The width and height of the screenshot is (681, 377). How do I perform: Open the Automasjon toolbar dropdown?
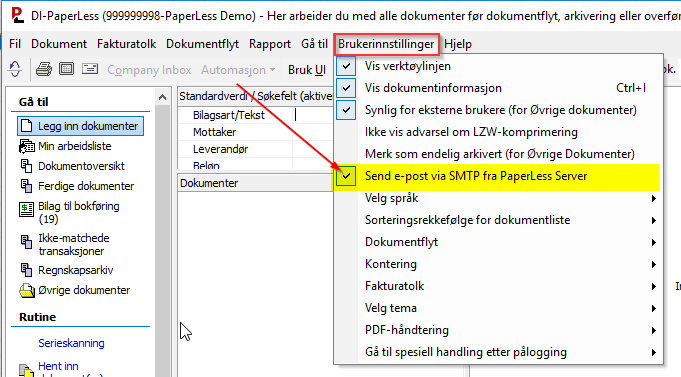click(238, 69)
